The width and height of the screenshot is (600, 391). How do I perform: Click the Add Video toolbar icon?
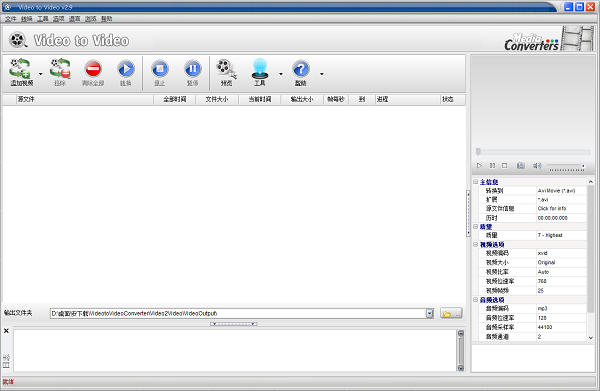(x=20, y=68)
